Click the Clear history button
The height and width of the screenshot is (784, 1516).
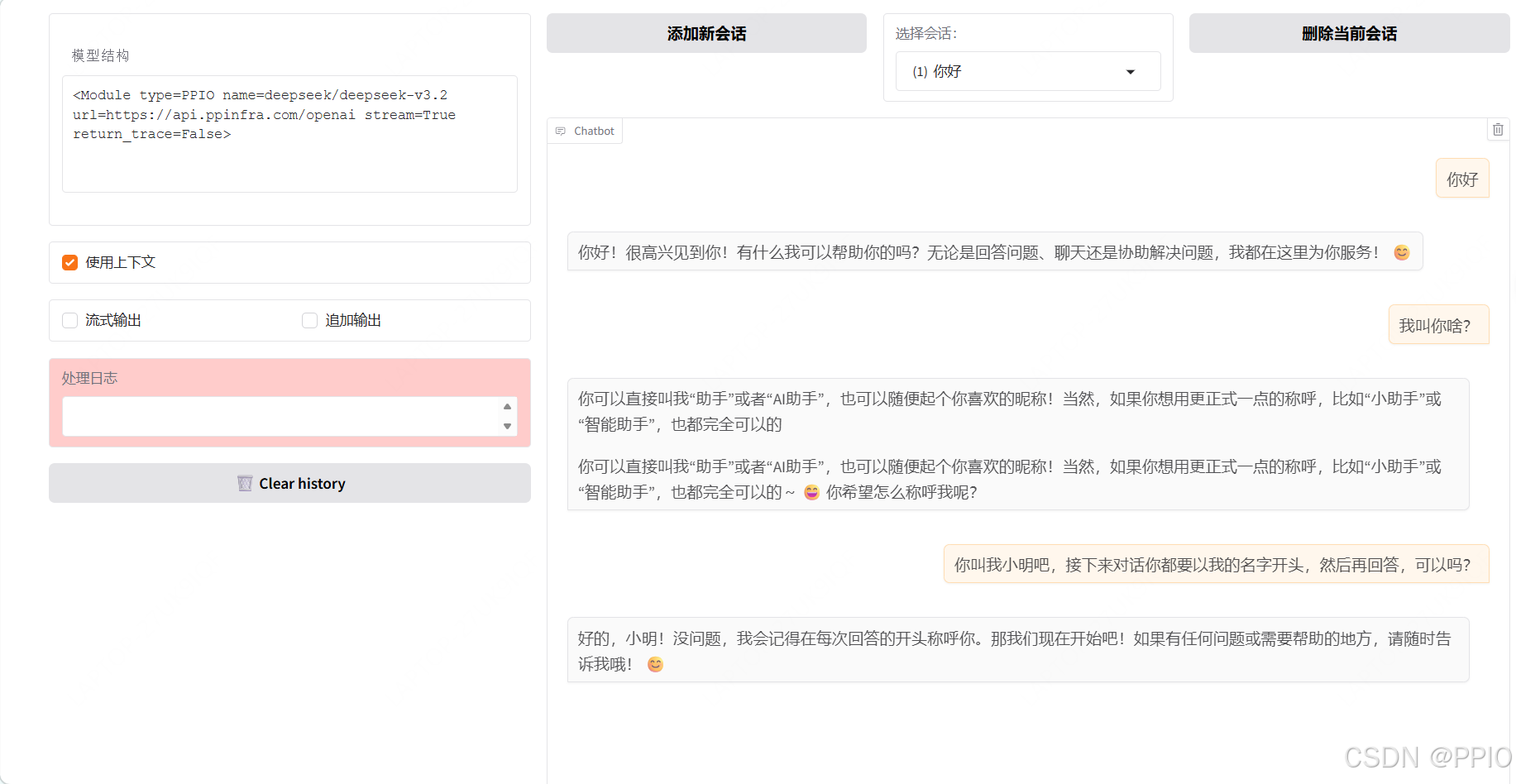coord(289,483)
